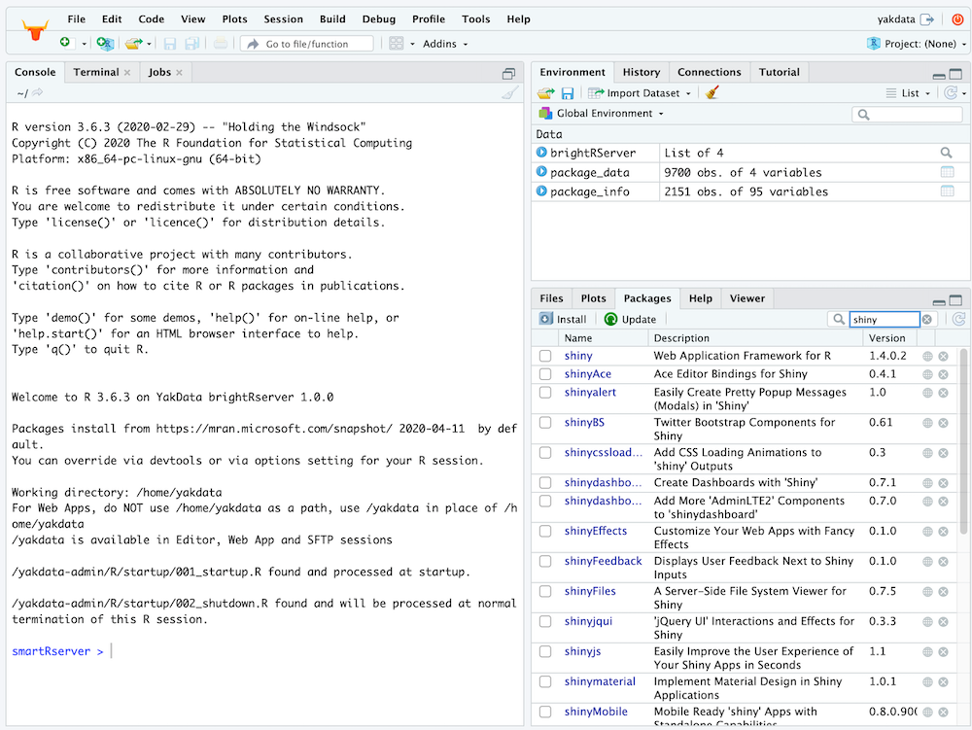Click the clear console broom icon

click(510, 93)
